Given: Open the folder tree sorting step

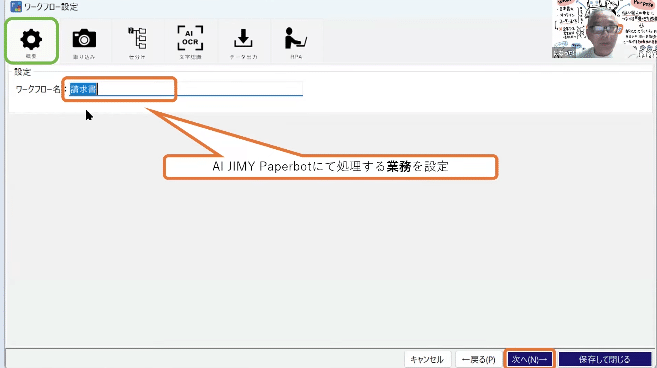Looking at the screenshot, I should pos(137,41).
